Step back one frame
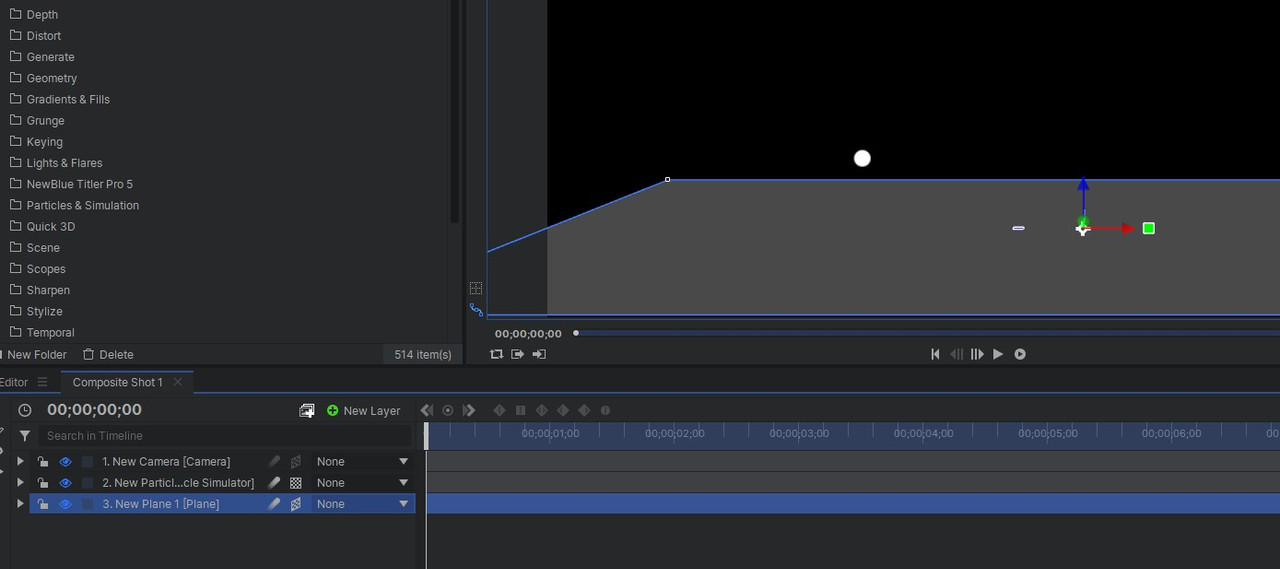The height and width of the screenshot is (569, 1280). (x=956, y=354)
